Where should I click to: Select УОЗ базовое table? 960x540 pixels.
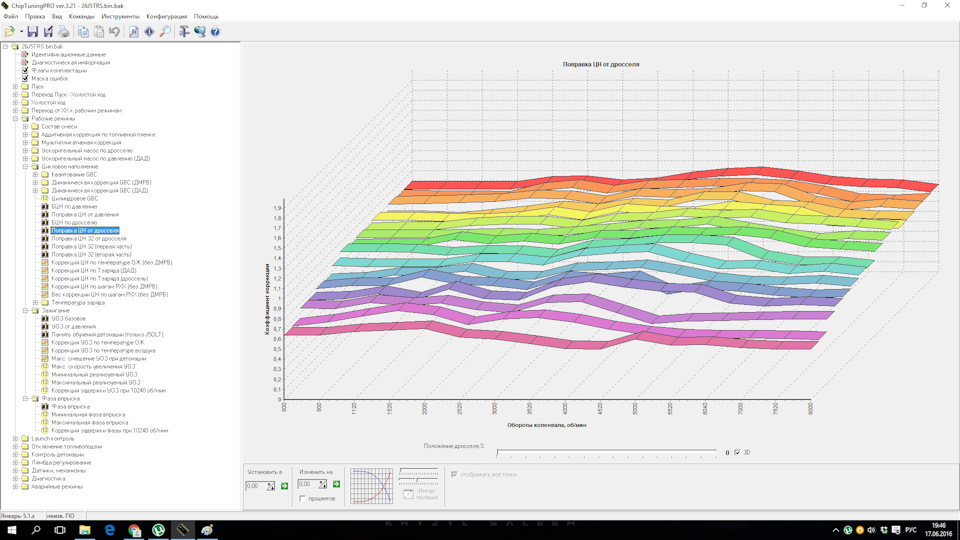(69, 318)
